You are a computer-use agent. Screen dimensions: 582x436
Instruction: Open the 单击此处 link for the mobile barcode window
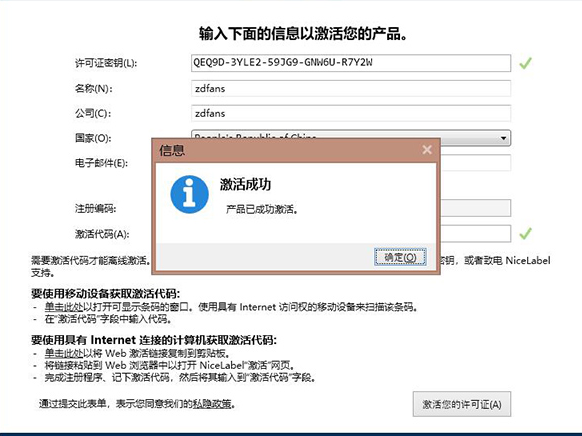click(64, 307)
